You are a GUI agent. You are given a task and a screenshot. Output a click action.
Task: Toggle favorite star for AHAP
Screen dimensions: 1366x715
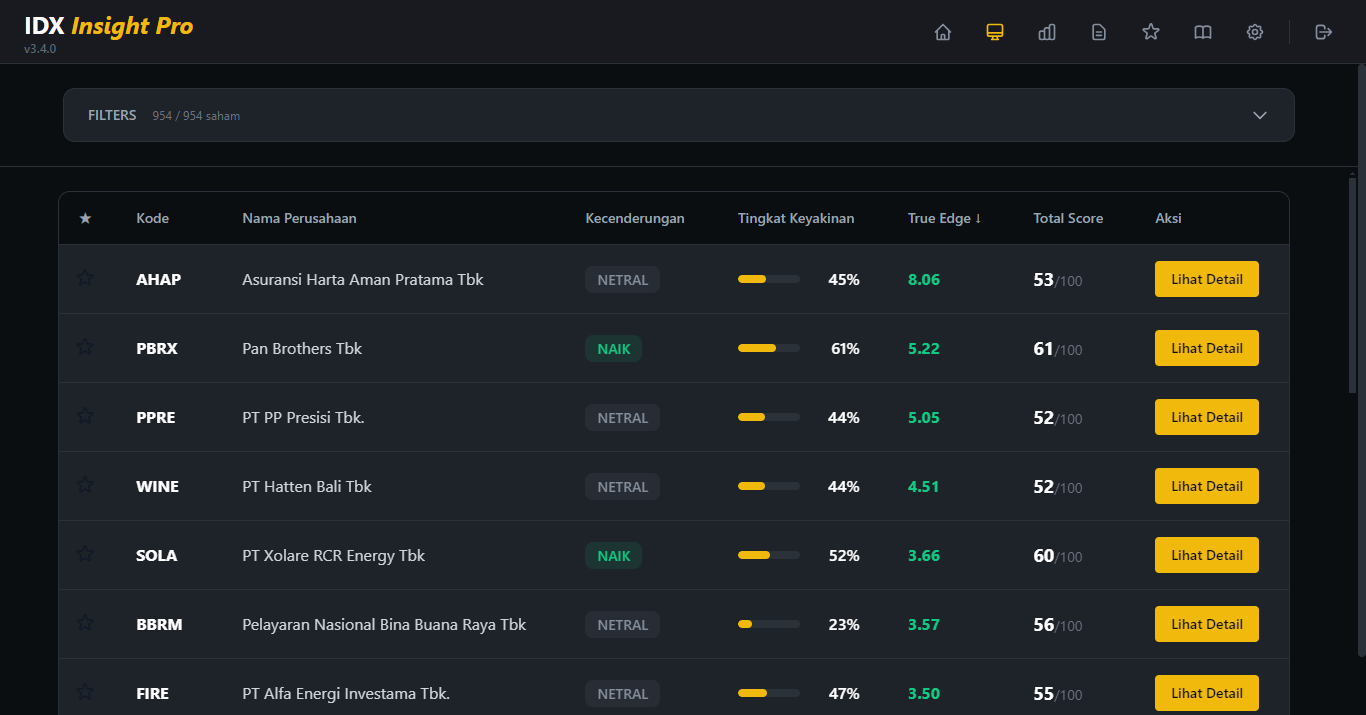[85, 278]
